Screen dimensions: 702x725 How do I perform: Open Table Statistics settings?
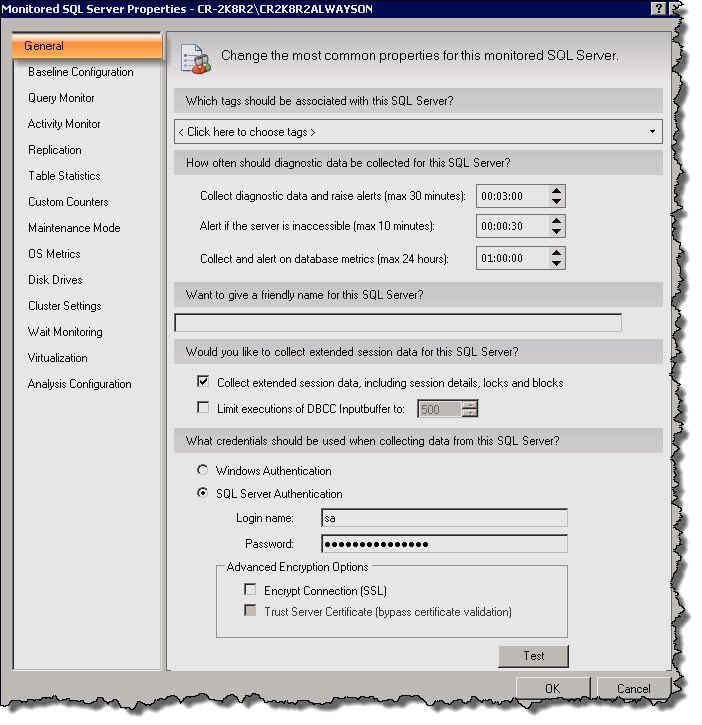coord(64,176)
